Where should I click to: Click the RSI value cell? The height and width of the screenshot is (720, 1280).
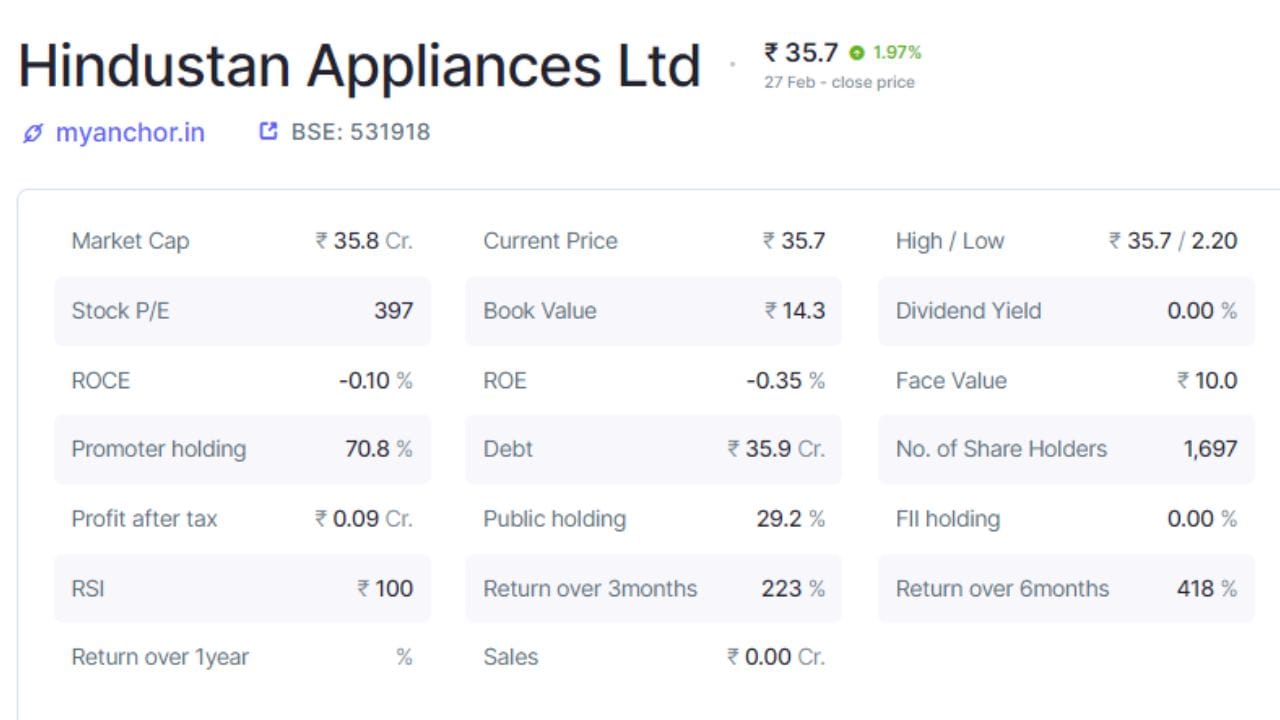point(243,589)
